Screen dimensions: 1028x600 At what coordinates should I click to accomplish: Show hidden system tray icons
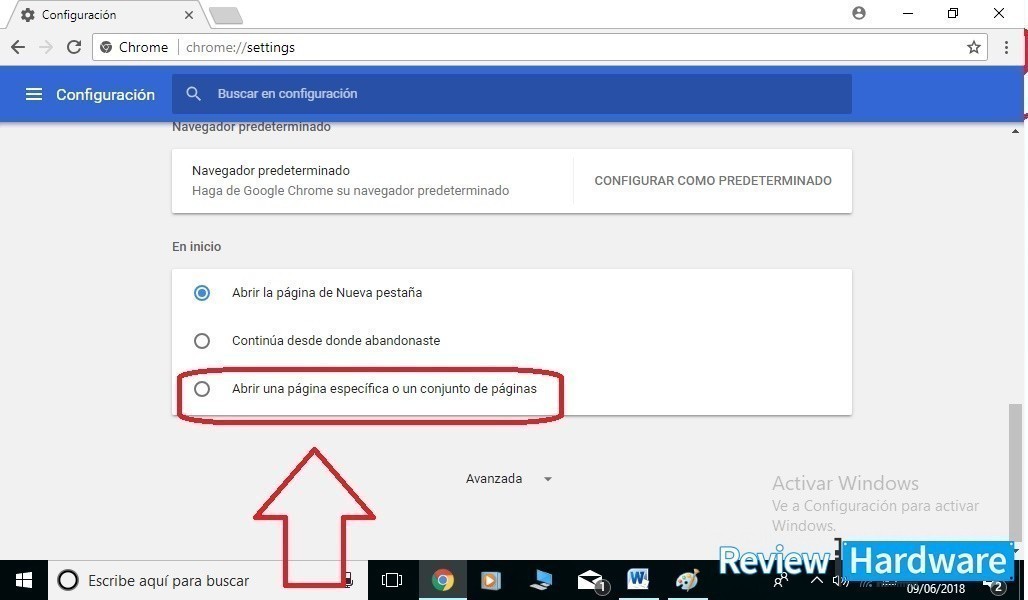point(817,581)
